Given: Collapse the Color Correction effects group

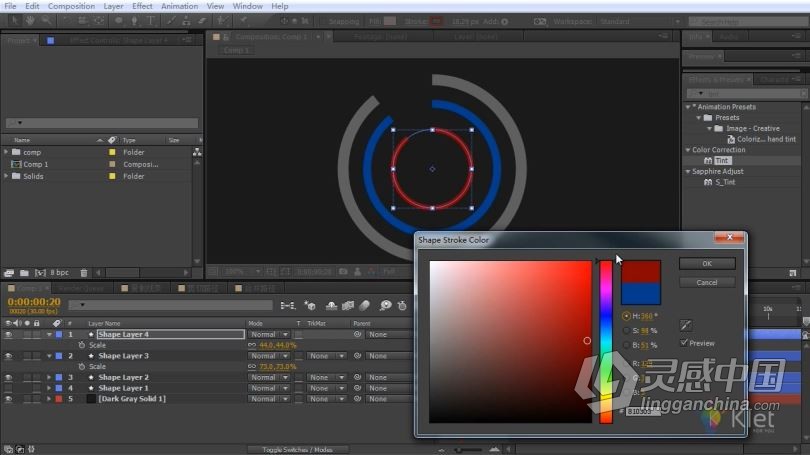Looking at the screenshot, I should point(688,150).
